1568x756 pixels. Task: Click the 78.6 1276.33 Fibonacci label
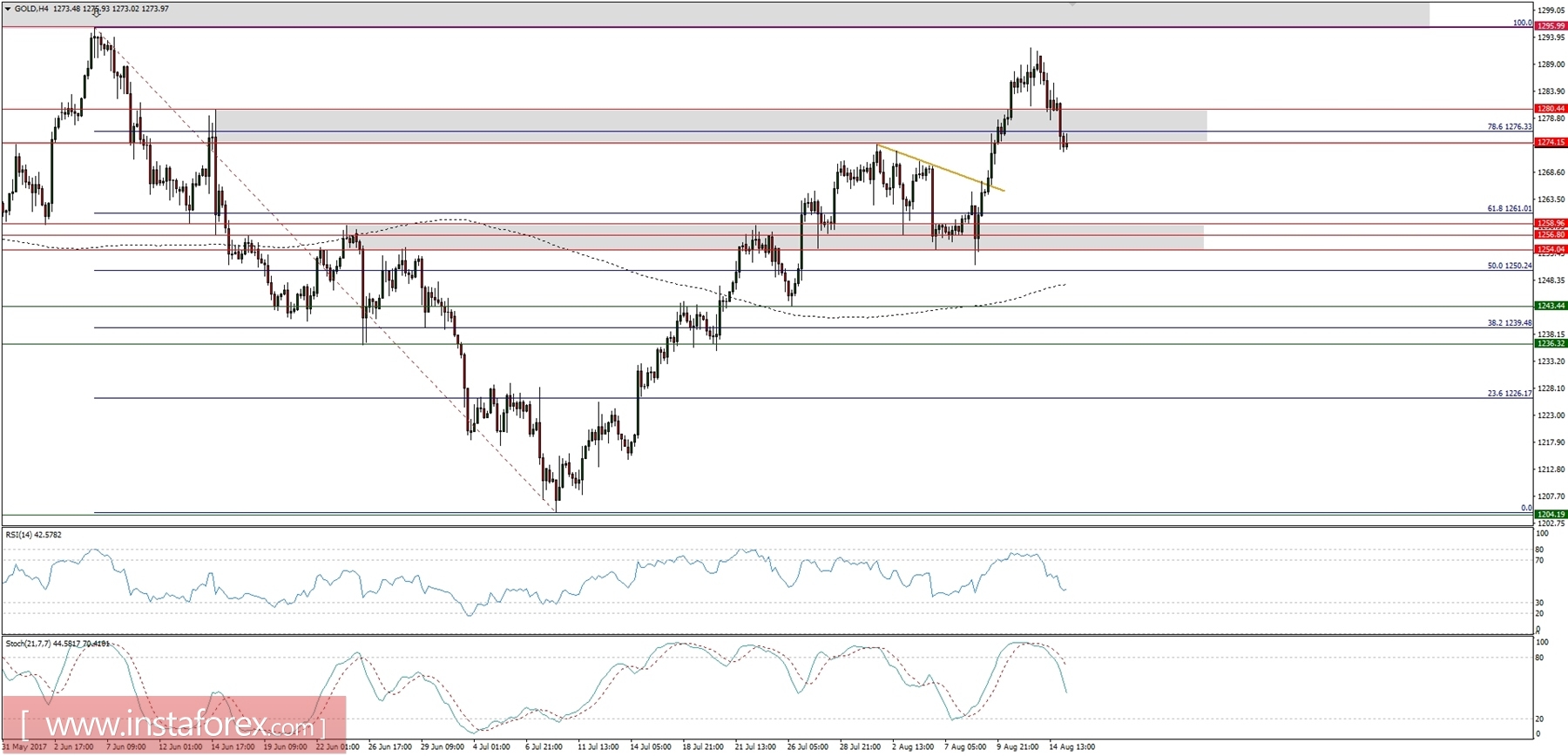1509,127
